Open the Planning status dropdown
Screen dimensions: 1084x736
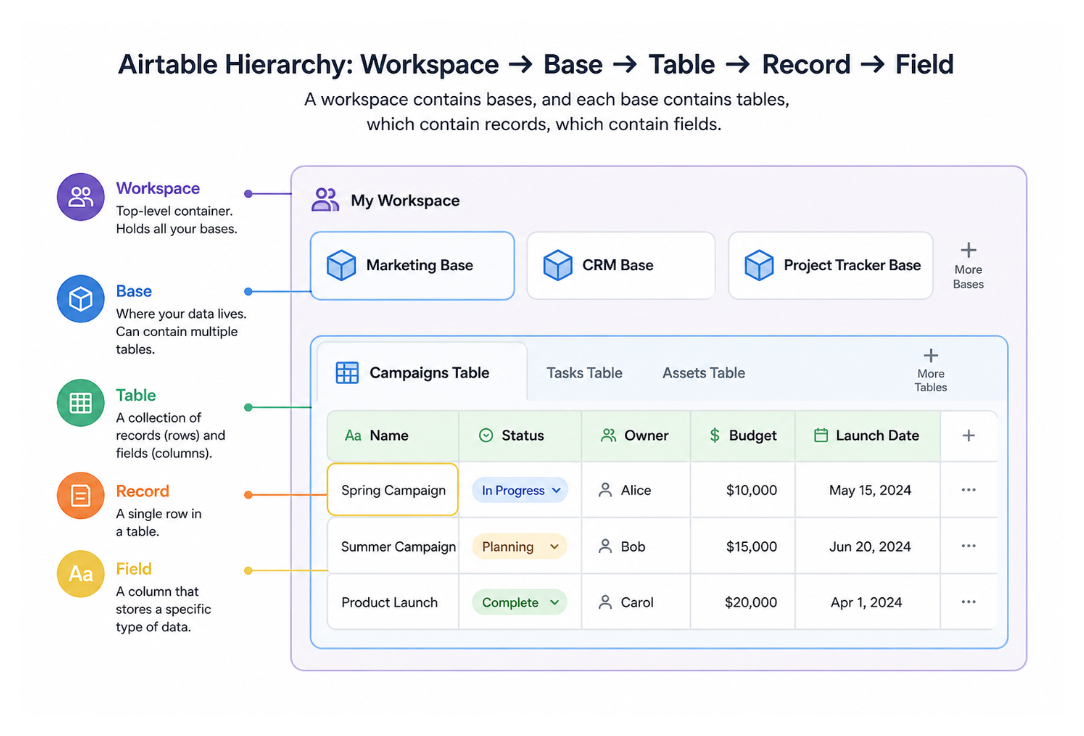(x=520, y=547)
